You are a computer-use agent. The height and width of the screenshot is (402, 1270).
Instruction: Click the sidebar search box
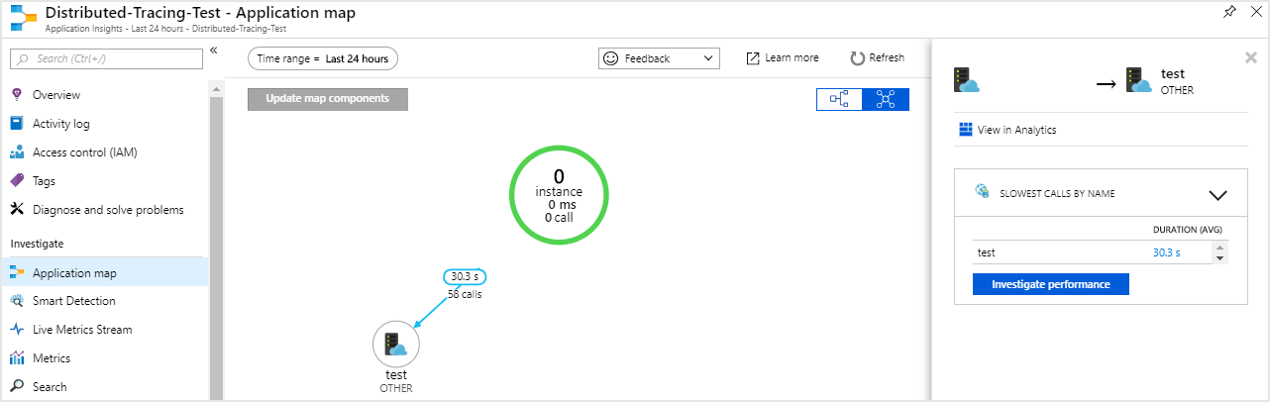point(105,59)
